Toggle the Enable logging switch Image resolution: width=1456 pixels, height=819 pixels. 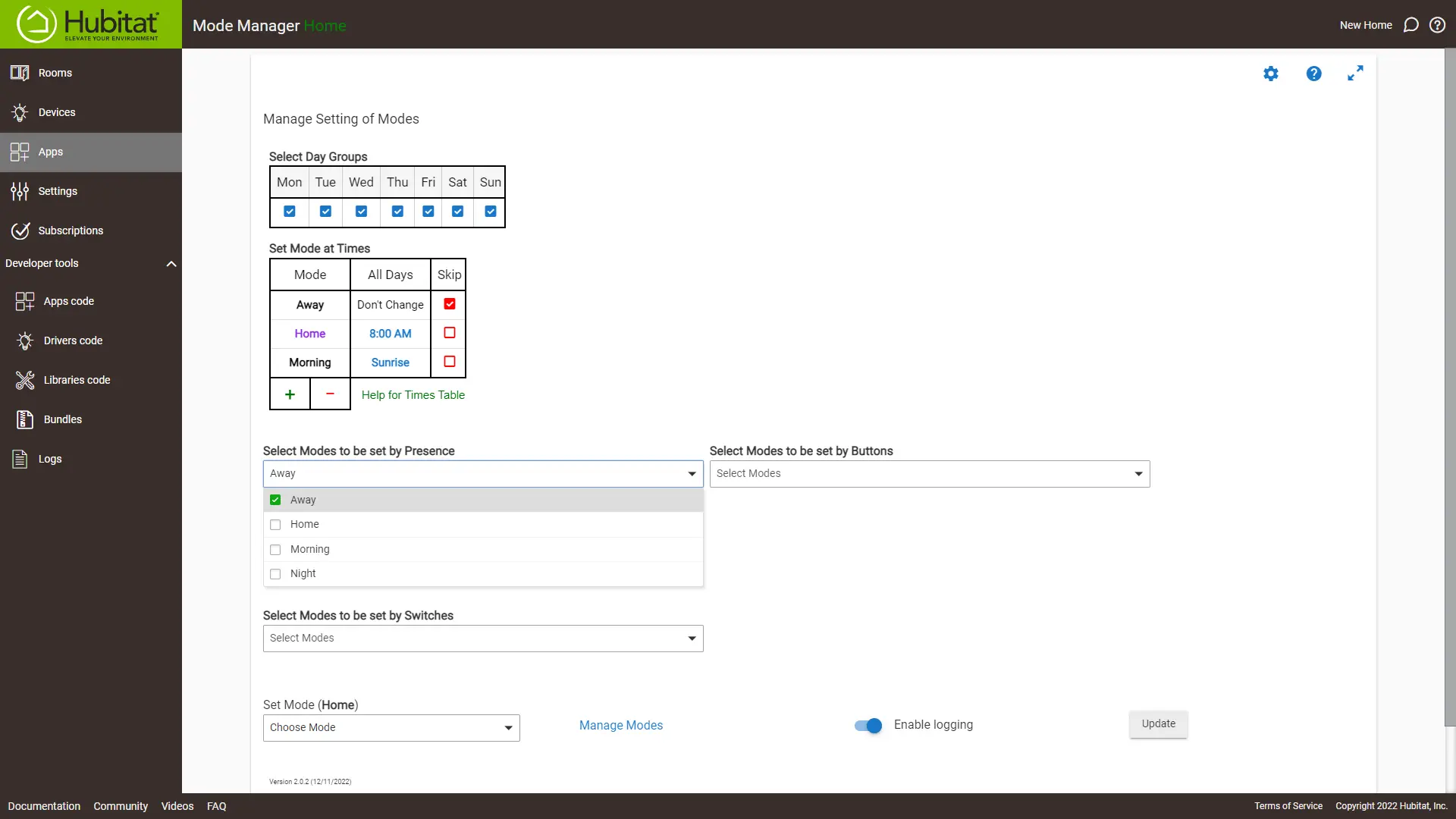tap(868, 726)
